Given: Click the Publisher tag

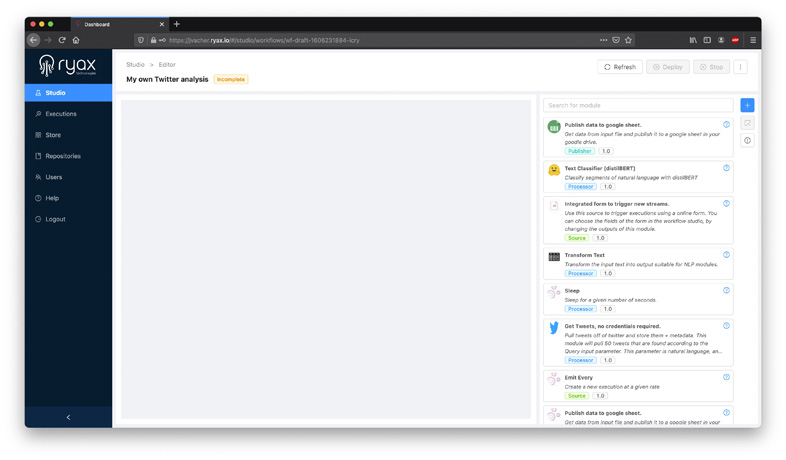Looking at the screenshot, I should pos(579,151).
